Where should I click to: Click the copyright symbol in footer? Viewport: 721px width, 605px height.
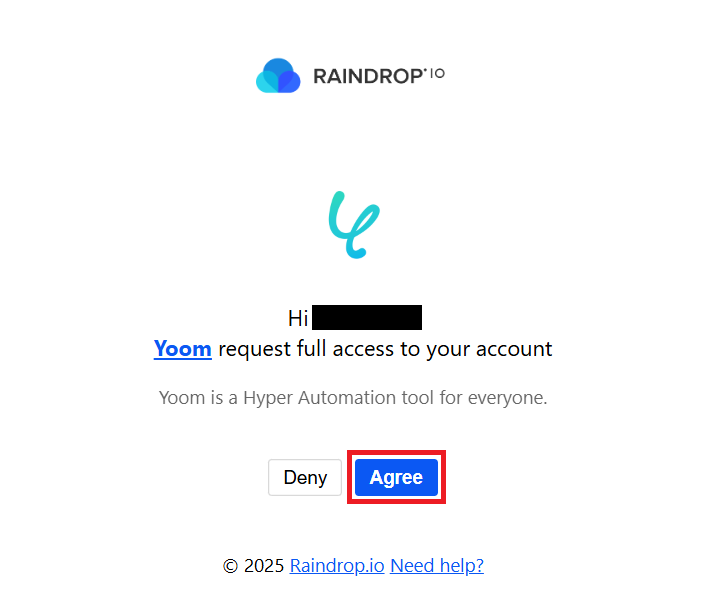coord(230,565)
